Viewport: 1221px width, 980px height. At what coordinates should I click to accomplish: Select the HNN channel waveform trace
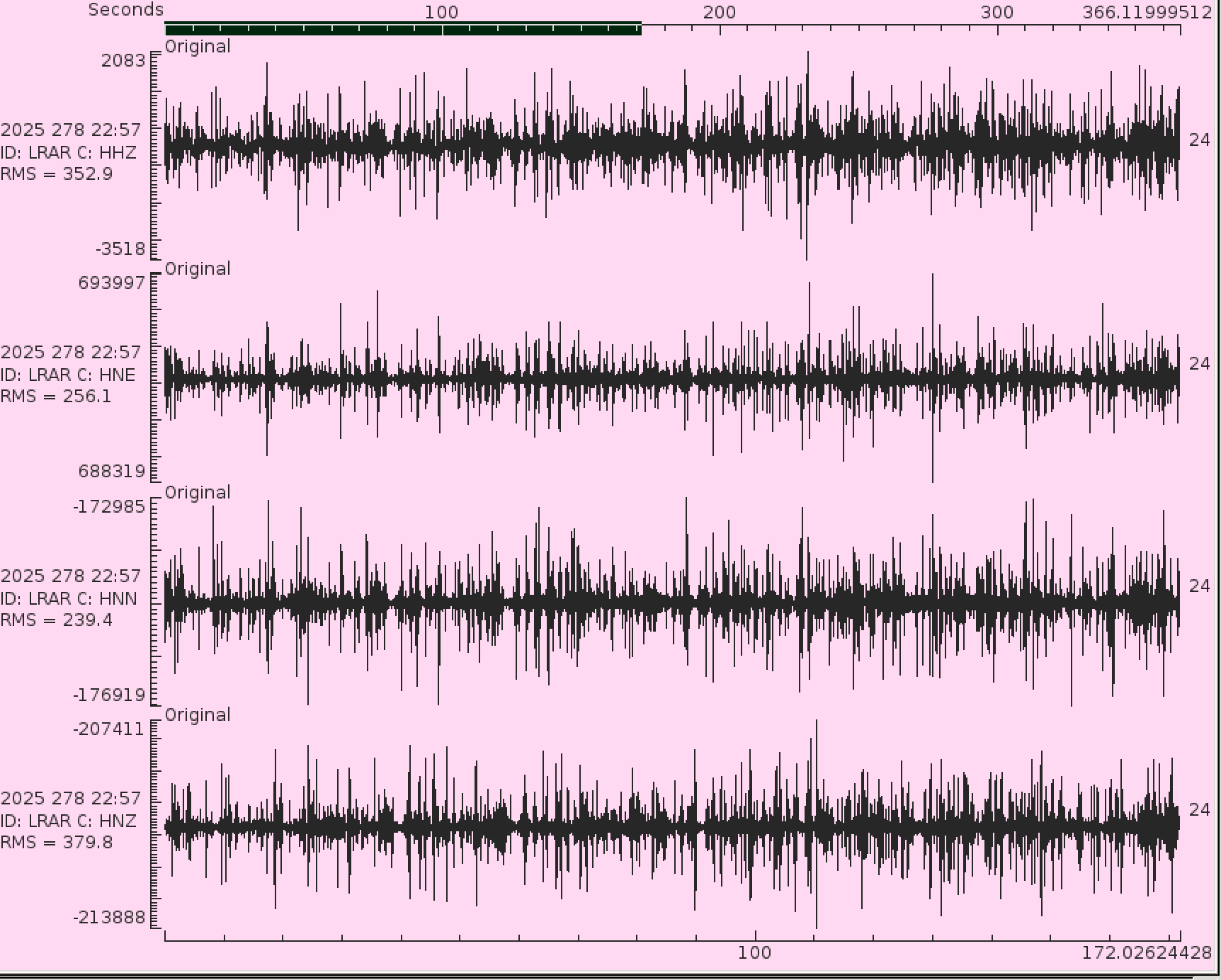pyautogui.click(x=671, y=602)
